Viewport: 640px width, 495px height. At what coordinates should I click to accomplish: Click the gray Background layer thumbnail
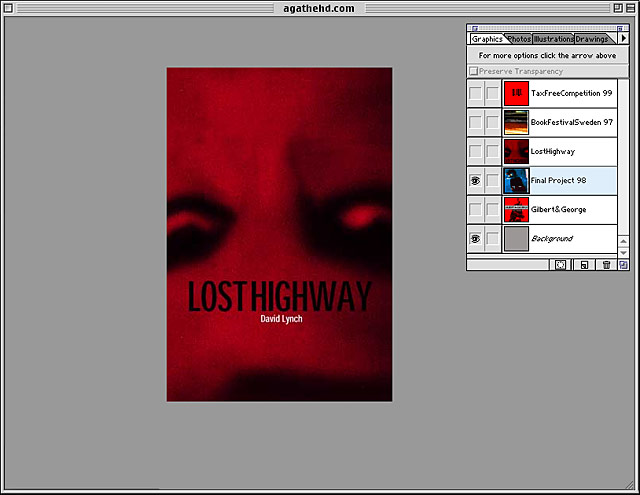pyautogui.click(x=516, y=238)
